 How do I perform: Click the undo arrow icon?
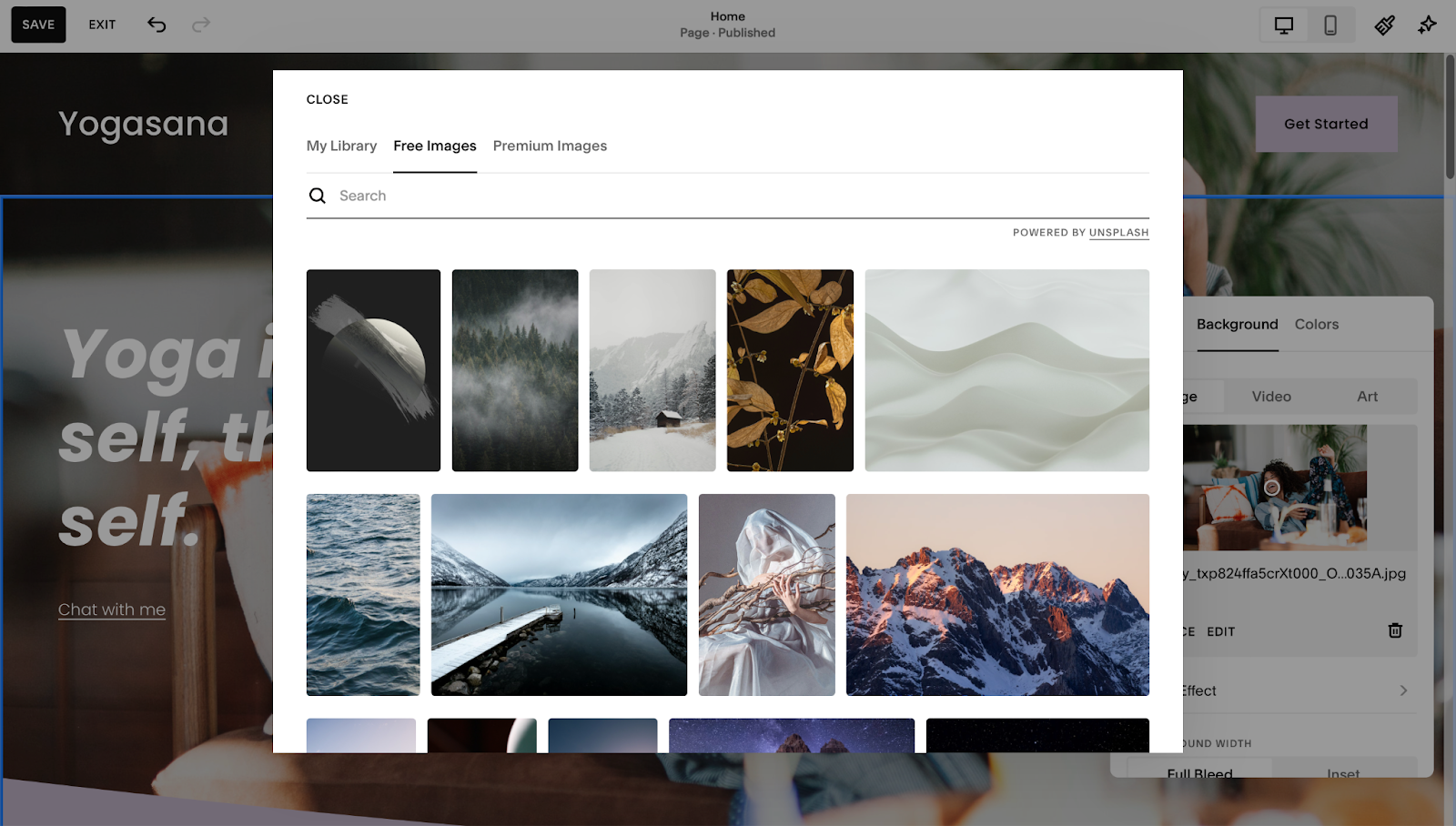click(157, 25)
